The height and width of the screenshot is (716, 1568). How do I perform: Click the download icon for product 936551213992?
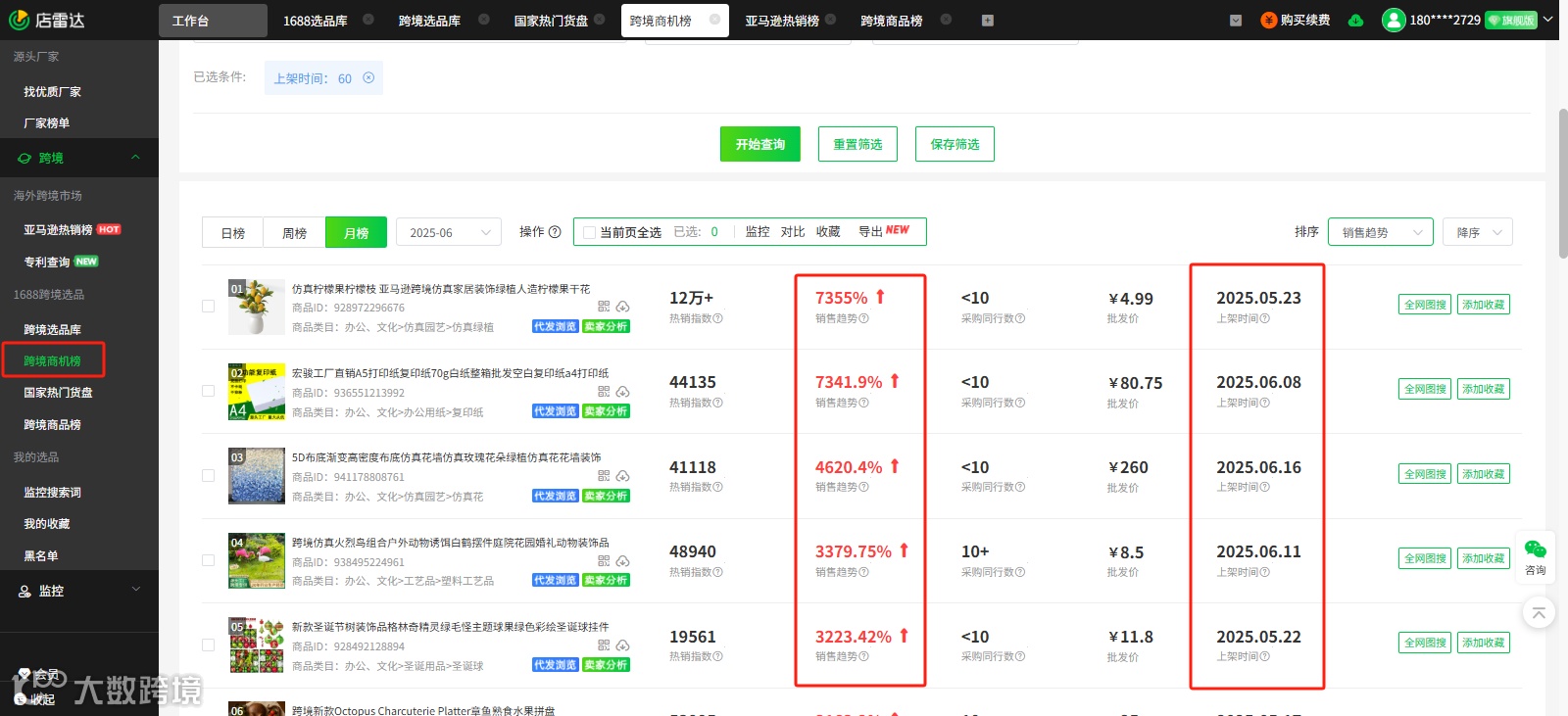(x=622, y=392)
